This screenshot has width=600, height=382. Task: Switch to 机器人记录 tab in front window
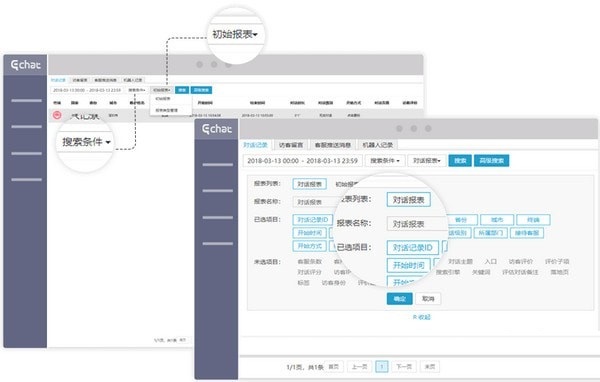tap(378, 145)
